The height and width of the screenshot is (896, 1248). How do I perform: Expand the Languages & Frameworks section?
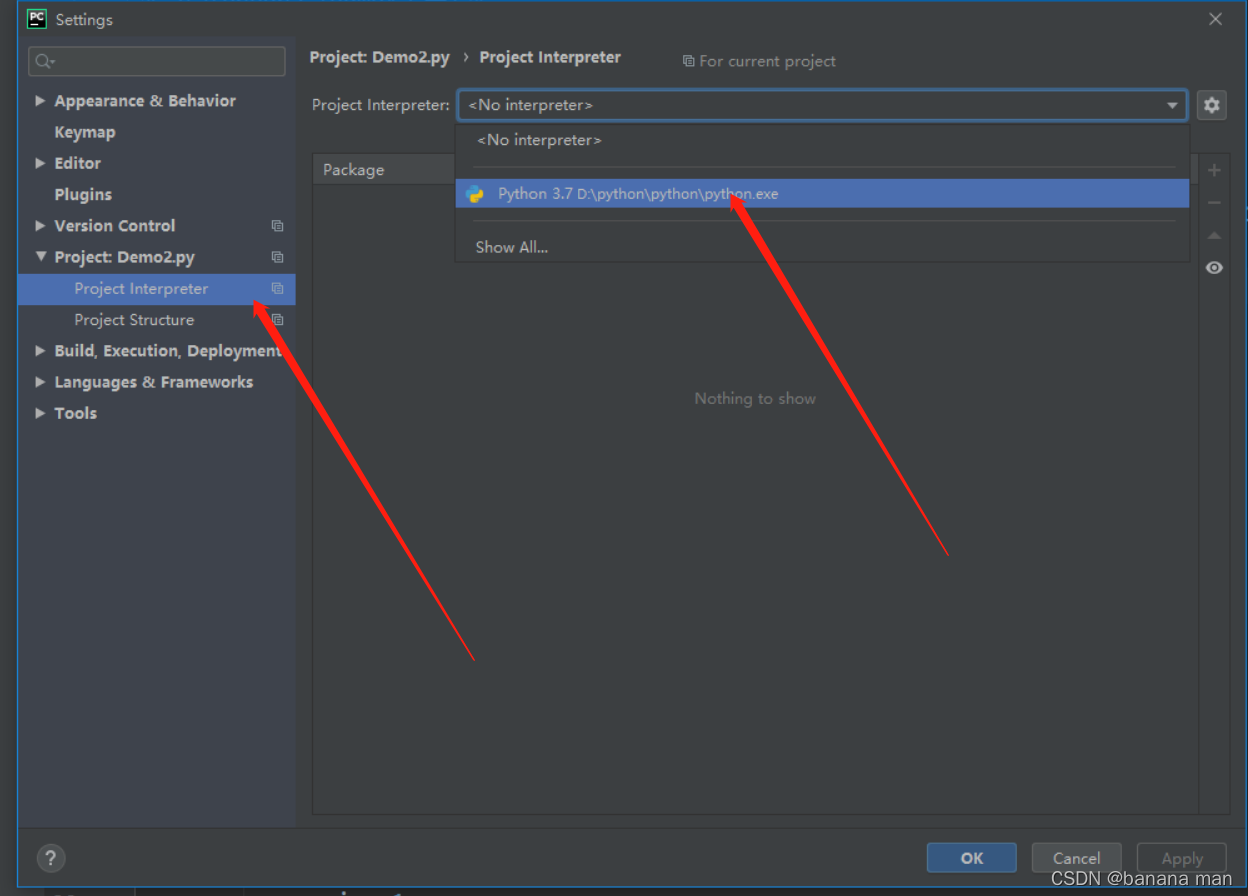pos(40,382)
